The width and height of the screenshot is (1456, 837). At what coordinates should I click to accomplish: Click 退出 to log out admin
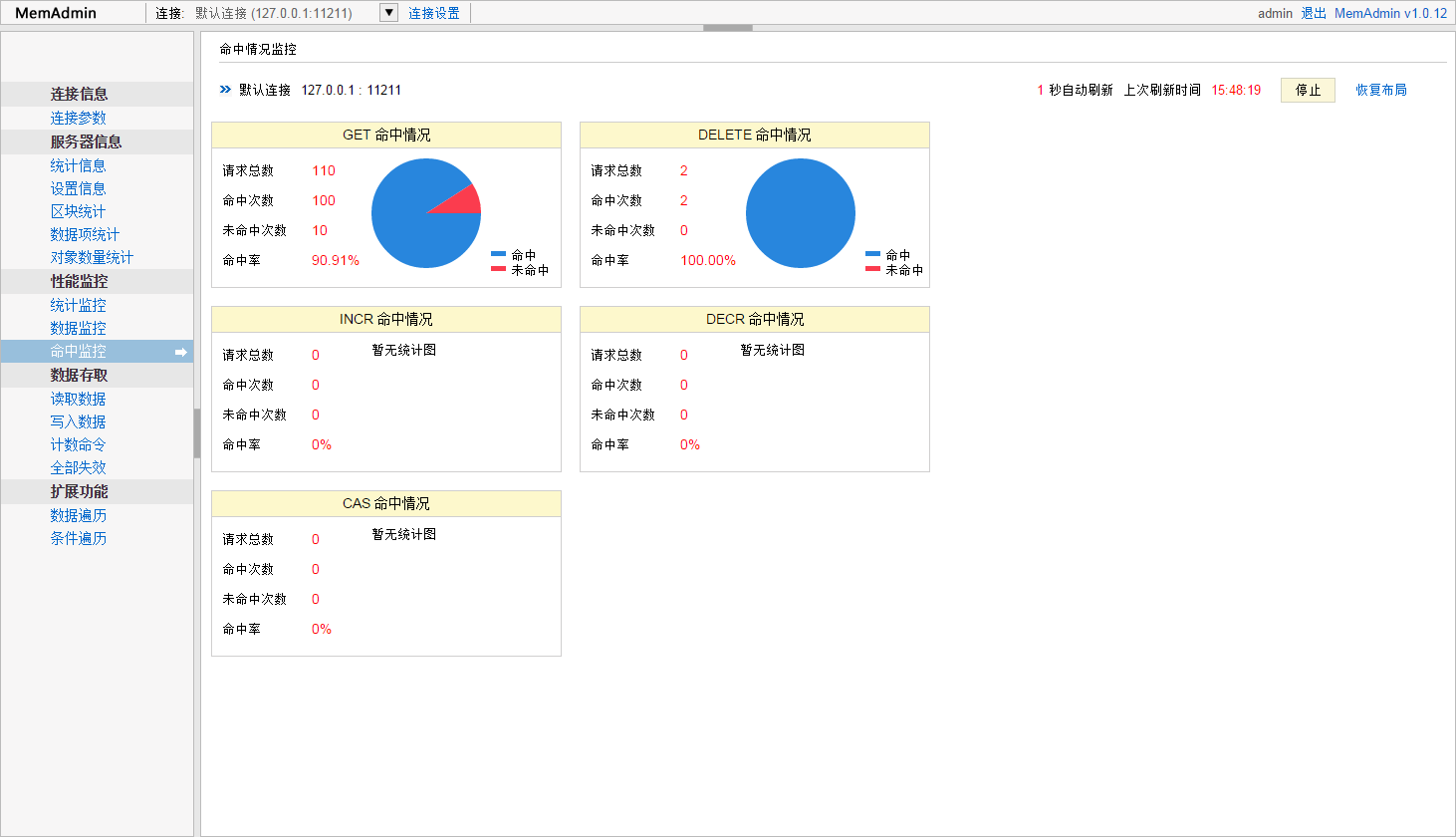[1311, 12]
